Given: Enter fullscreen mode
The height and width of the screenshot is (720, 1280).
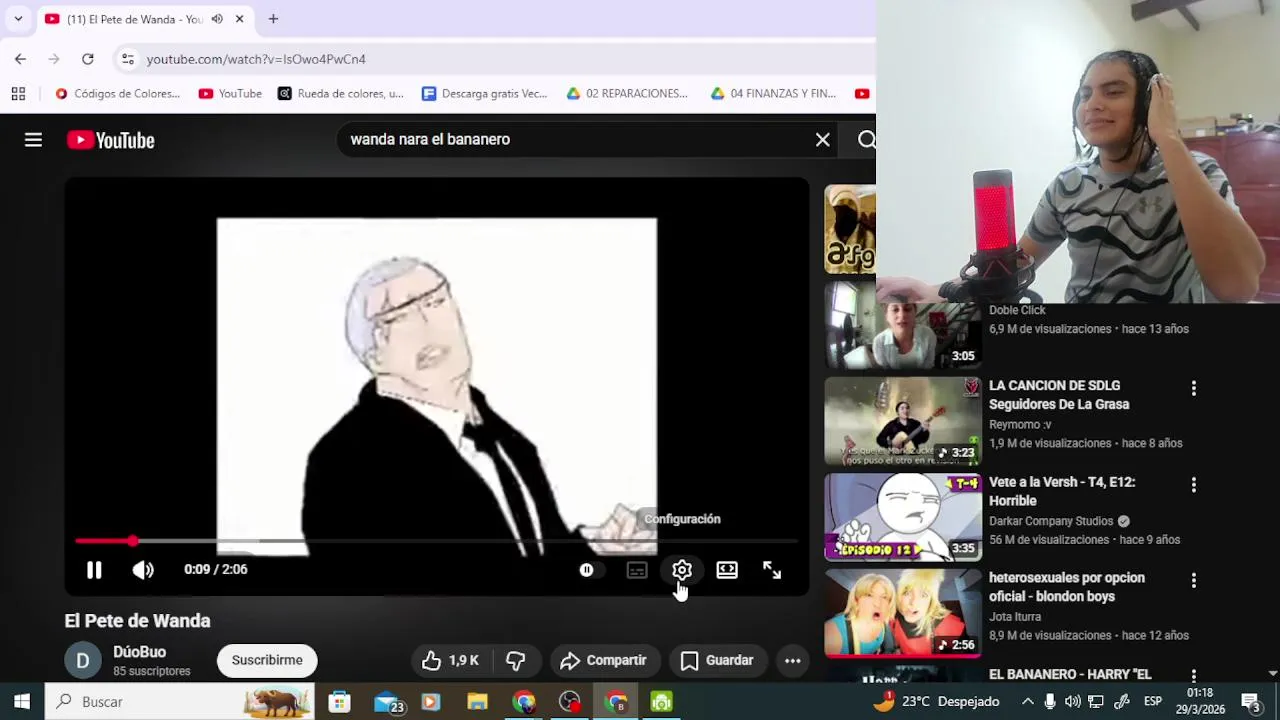Looking at the screenshot, I should tap(772, 570).
